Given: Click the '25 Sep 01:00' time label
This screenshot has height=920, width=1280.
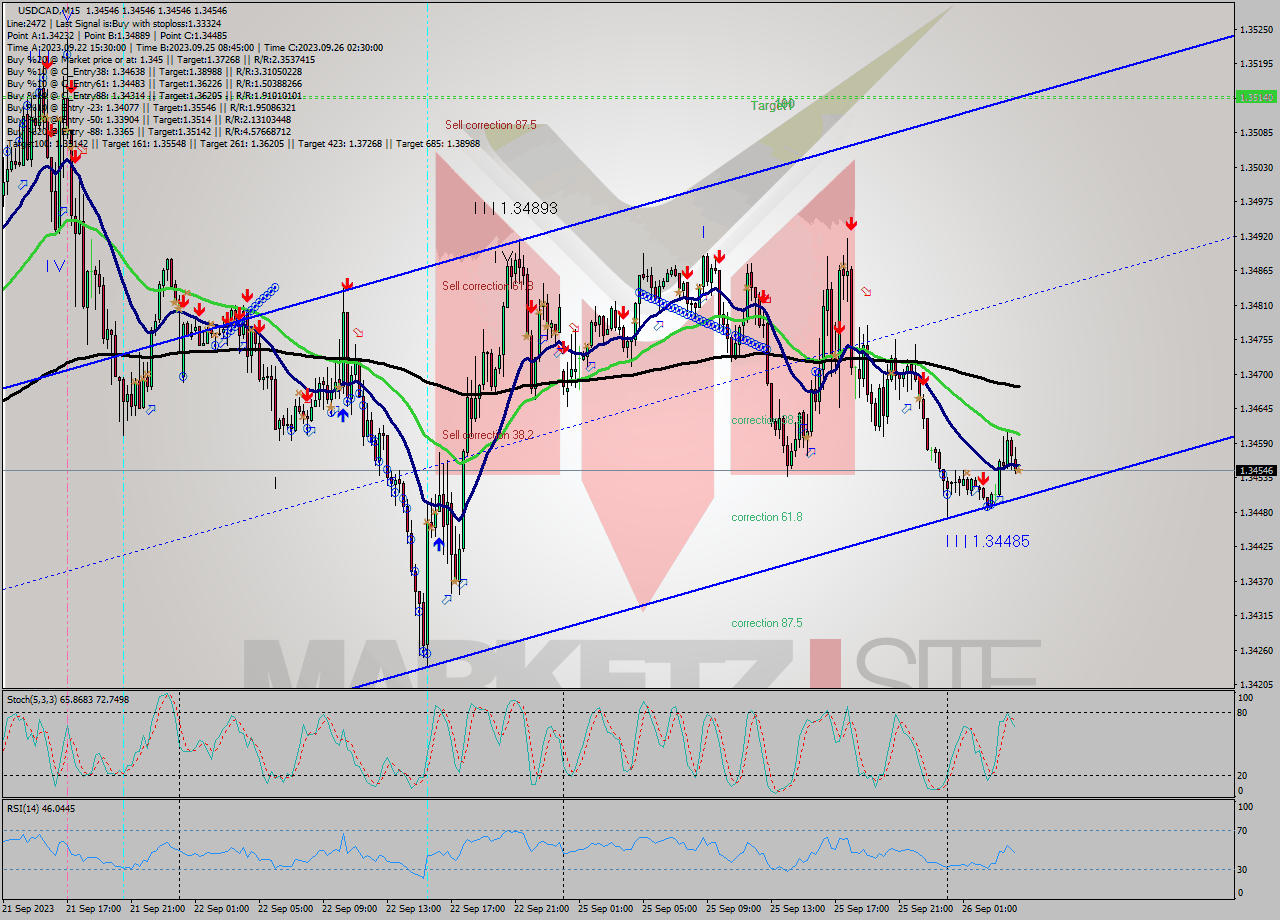Looking at the screenshot, I should [606, 909].
